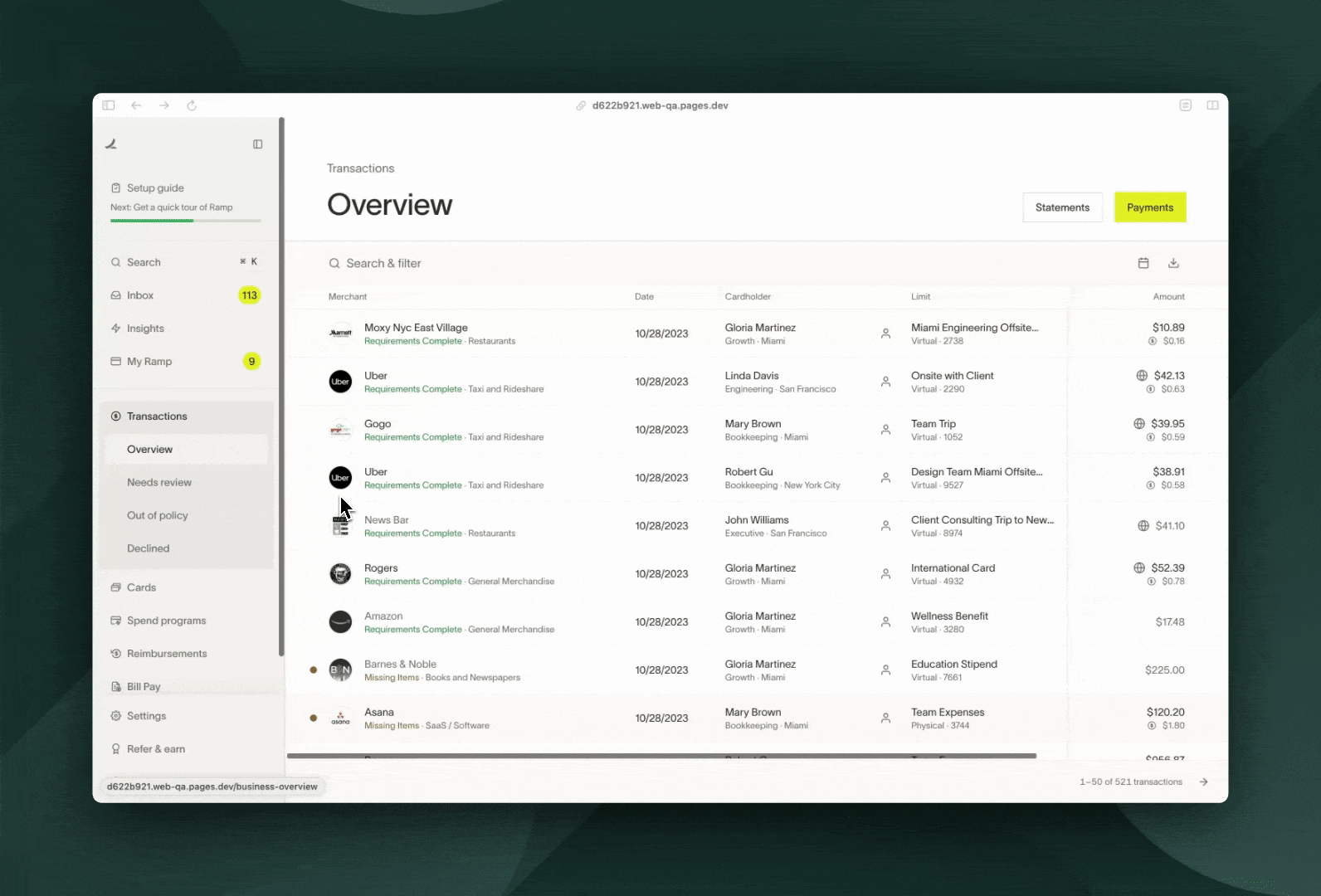The width and height of the screenshot is (1321, 896).
Task: Open Refer & earn in the sidebar
Action: [x=185, y=749]
